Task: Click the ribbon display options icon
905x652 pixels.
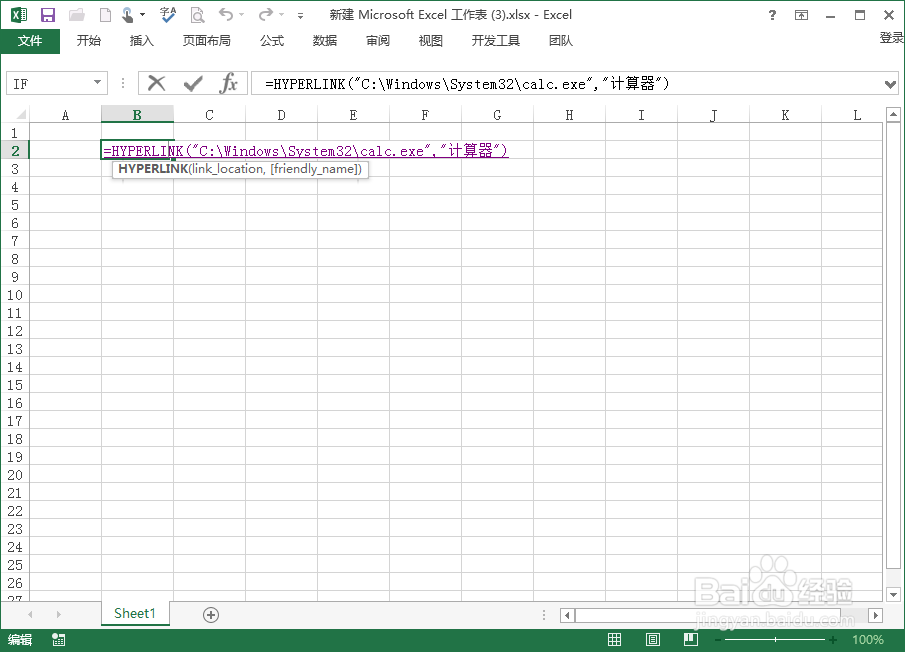Action: [x=802, y=15]
